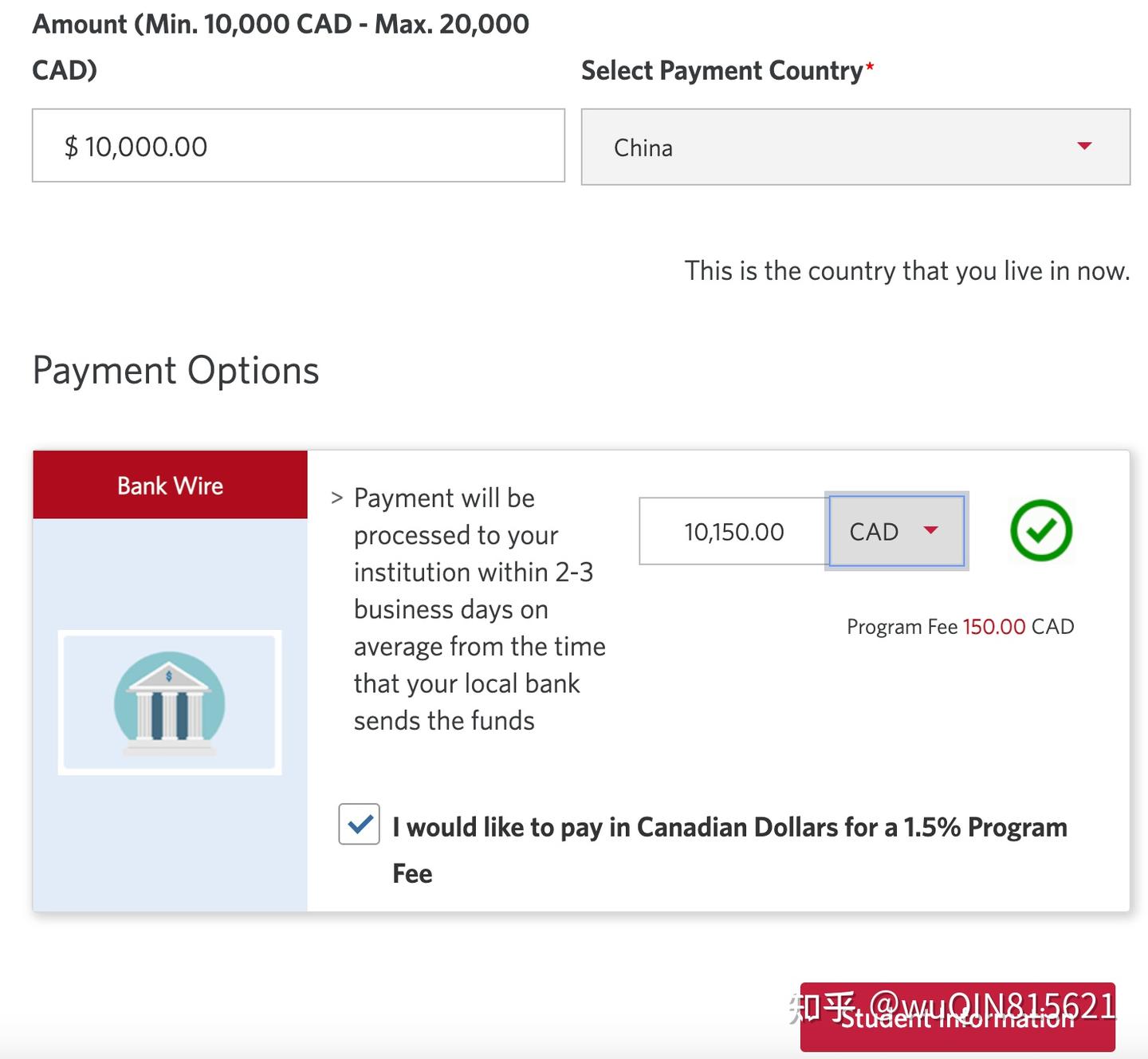
Task: Click the payment processing time description text
Action: pyautogui.click(x=479, y=609)
